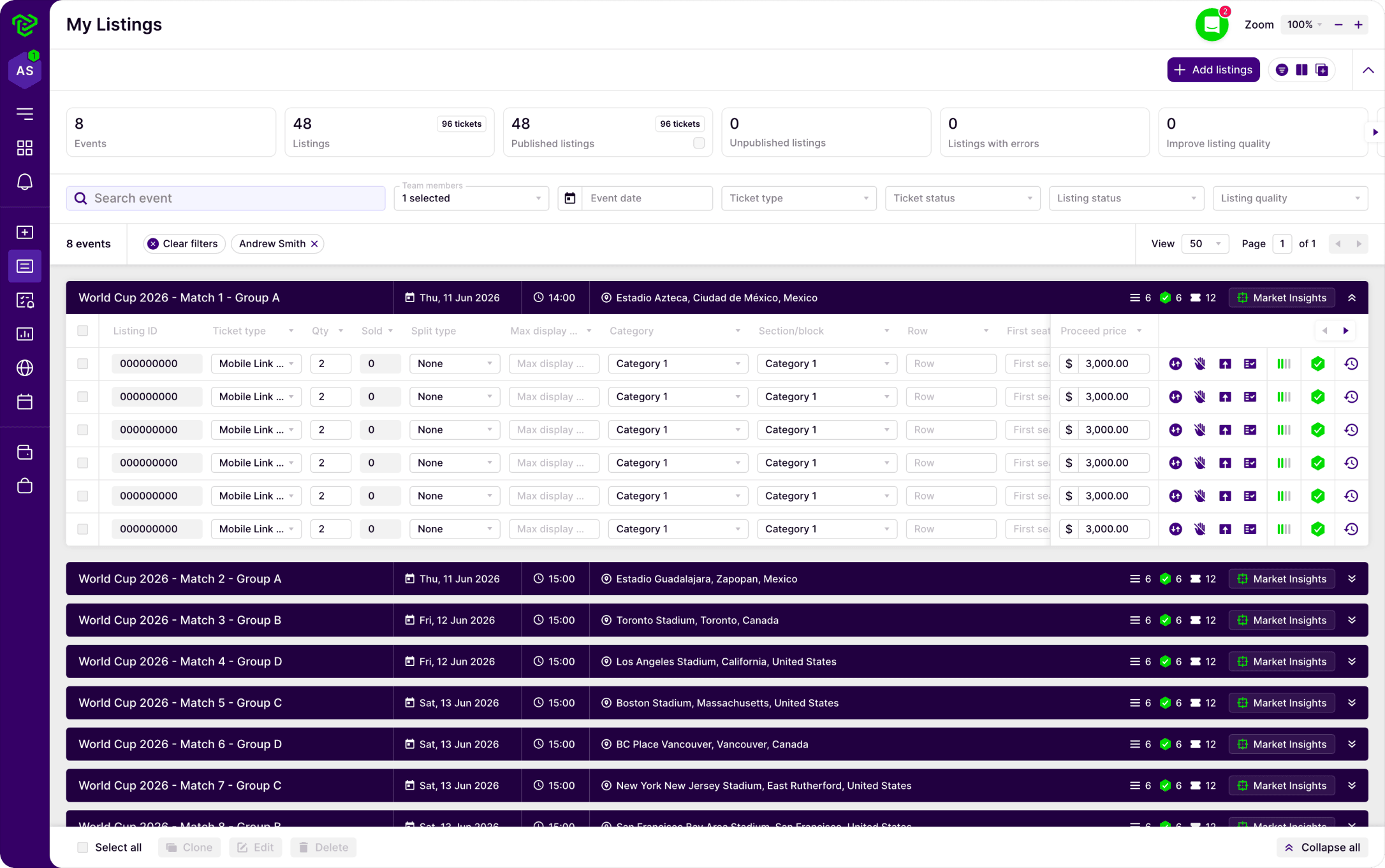Increase zoom with the plus icon
Screen dimensions: 1385x868
[x=1359, y=25]
